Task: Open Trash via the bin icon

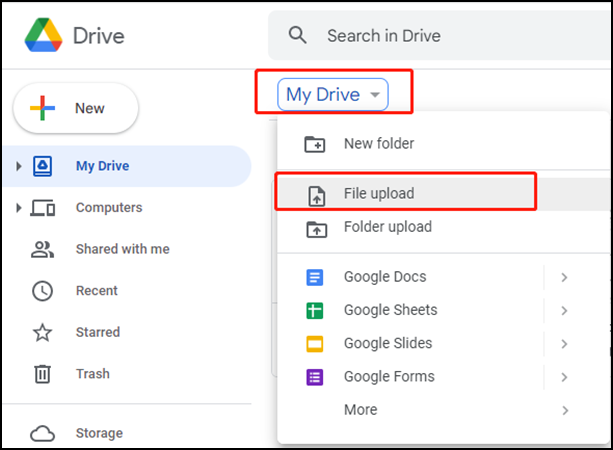Action: click(x=42, y=374)
